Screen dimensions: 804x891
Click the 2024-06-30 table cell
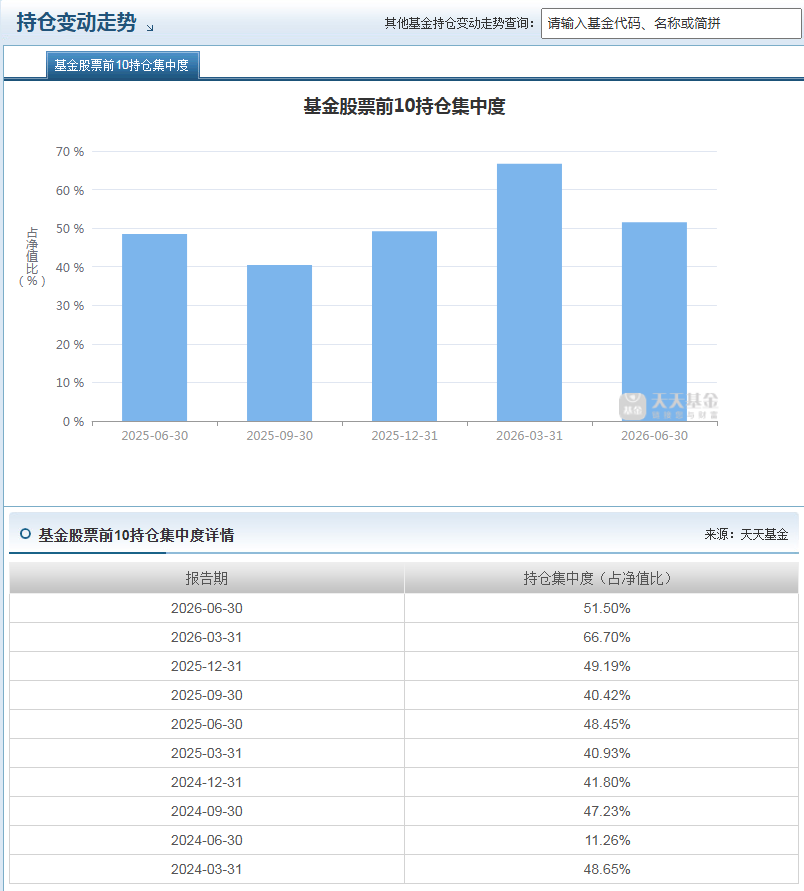(207, 840)
